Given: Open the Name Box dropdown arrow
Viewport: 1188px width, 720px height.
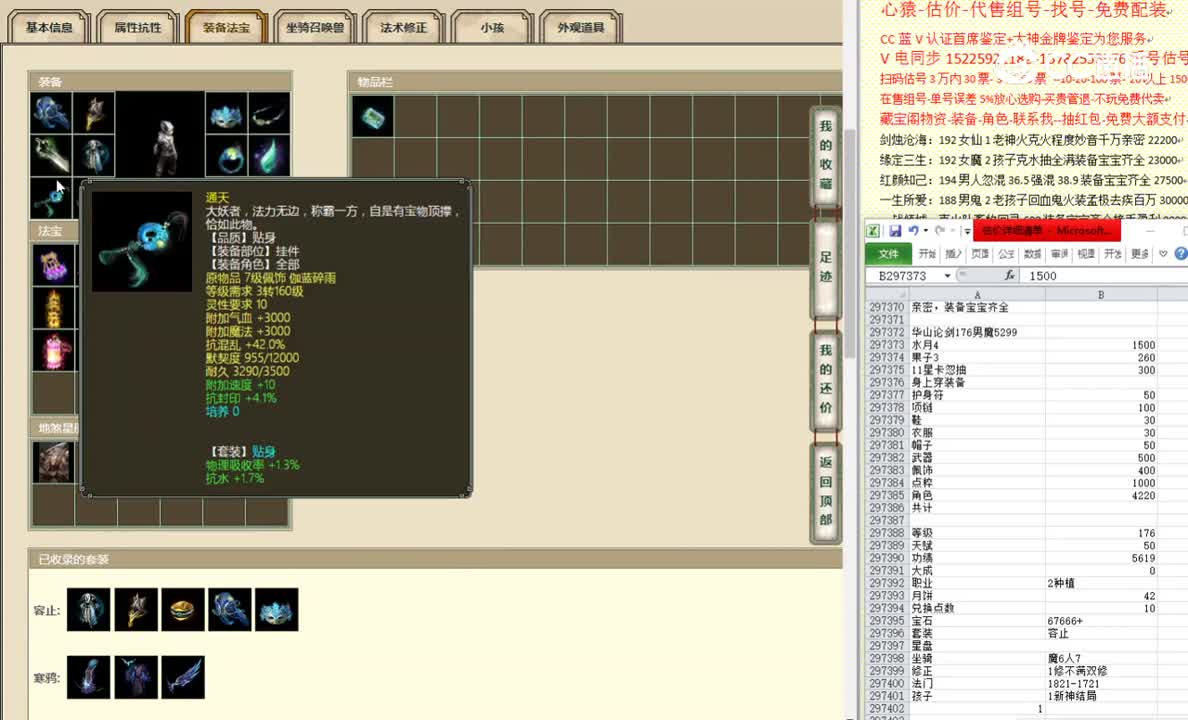Looking at the screenshot, I should coord(947,275).
